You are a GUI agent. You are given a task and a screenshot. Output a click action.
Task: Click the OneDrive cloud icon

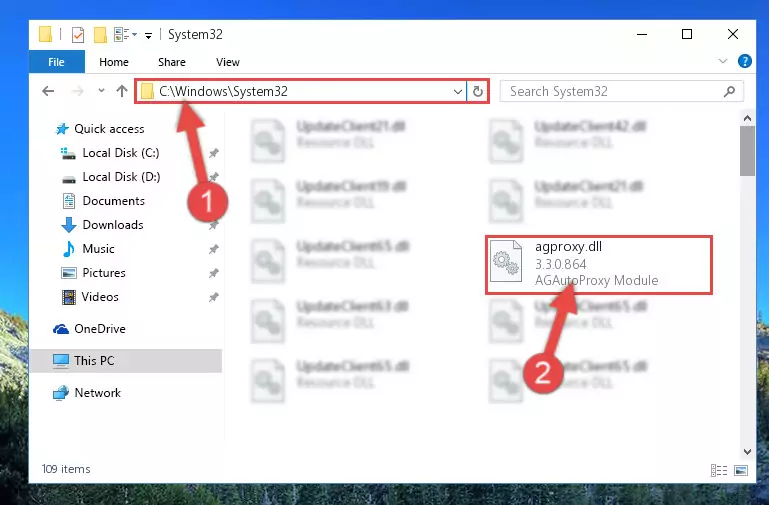point(61,329)
